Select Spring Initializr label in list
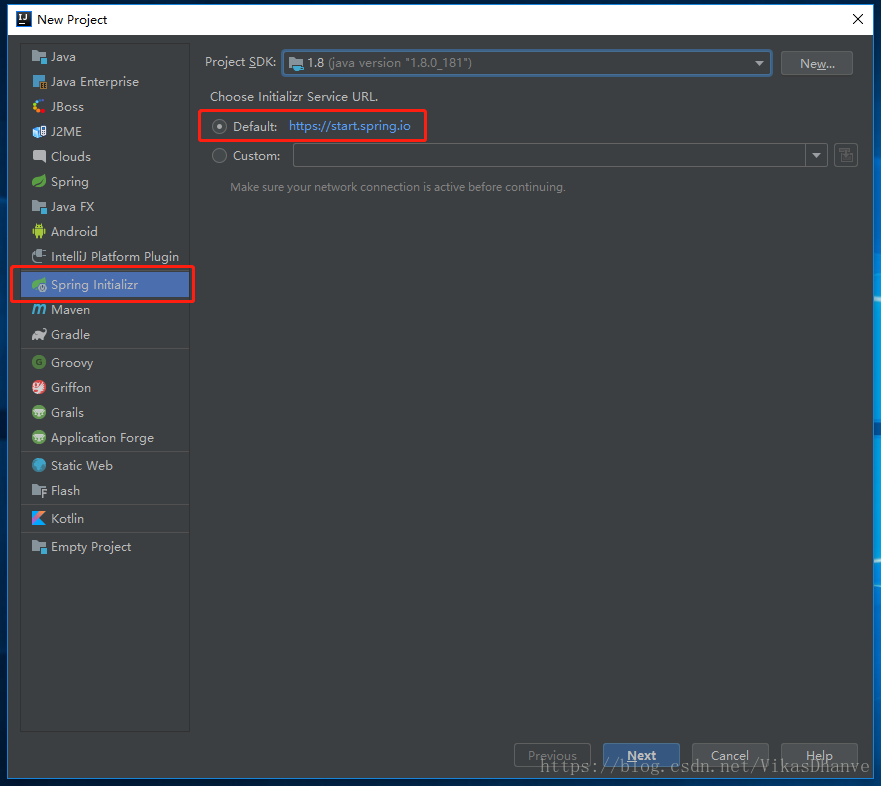Screen dimensions: 881x786 click(94, 285)
